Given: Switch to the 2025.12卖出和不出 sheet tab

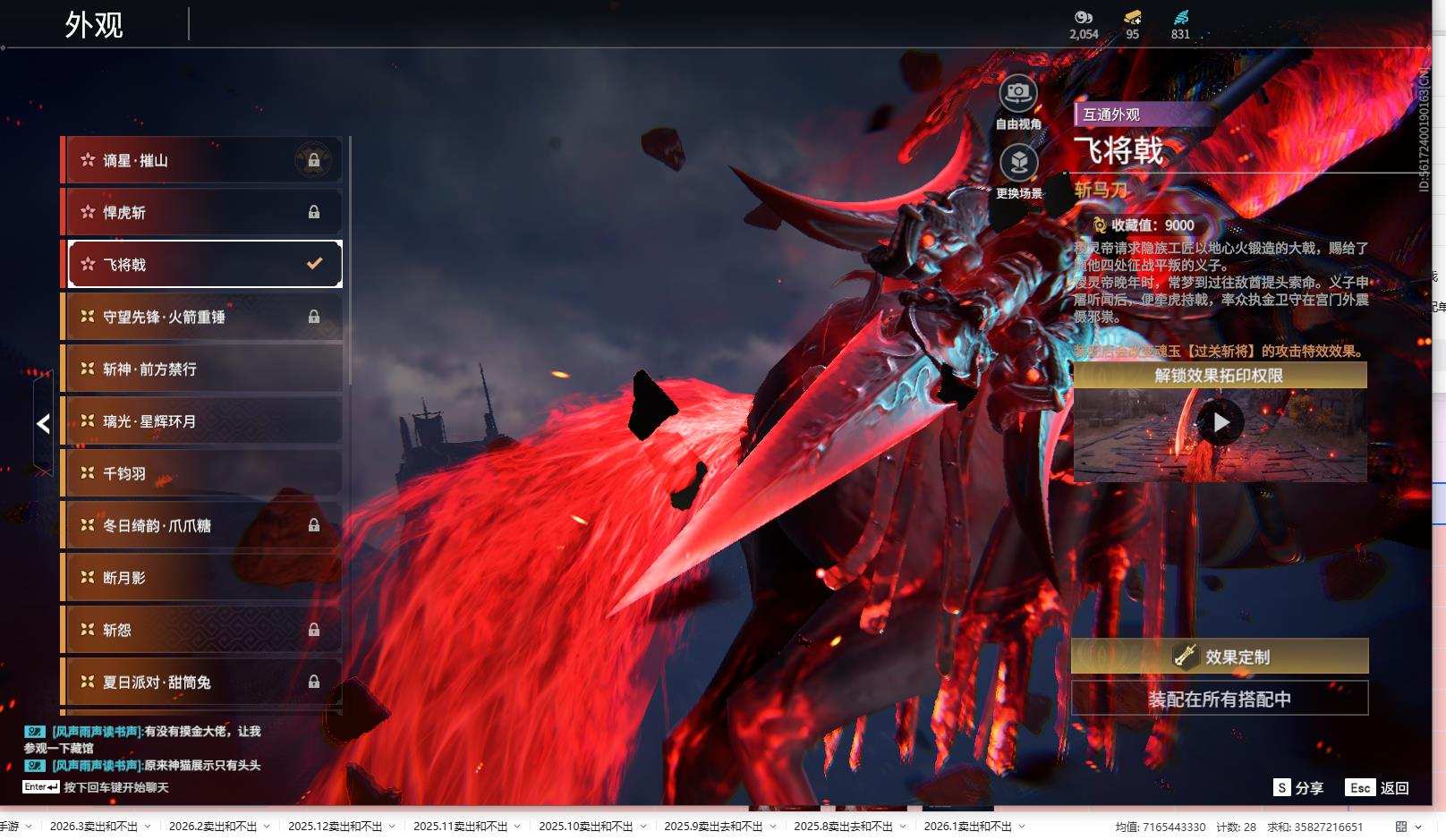Looking at the screenshot, I should tap(335, 827).
